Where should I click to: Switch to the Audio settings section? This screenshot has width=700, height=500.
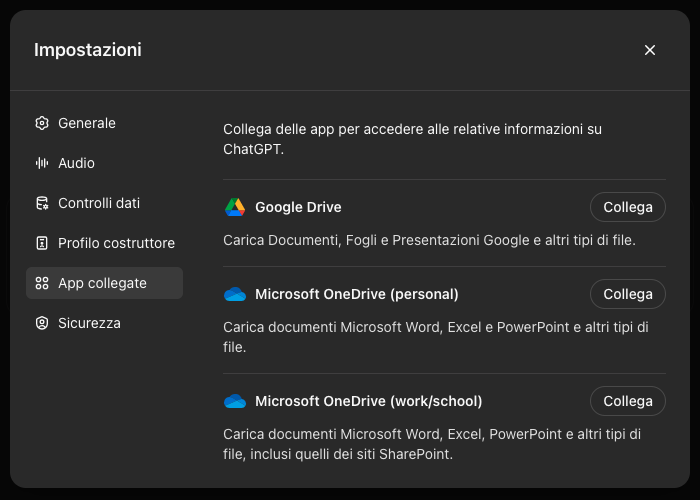click(104, 163)
